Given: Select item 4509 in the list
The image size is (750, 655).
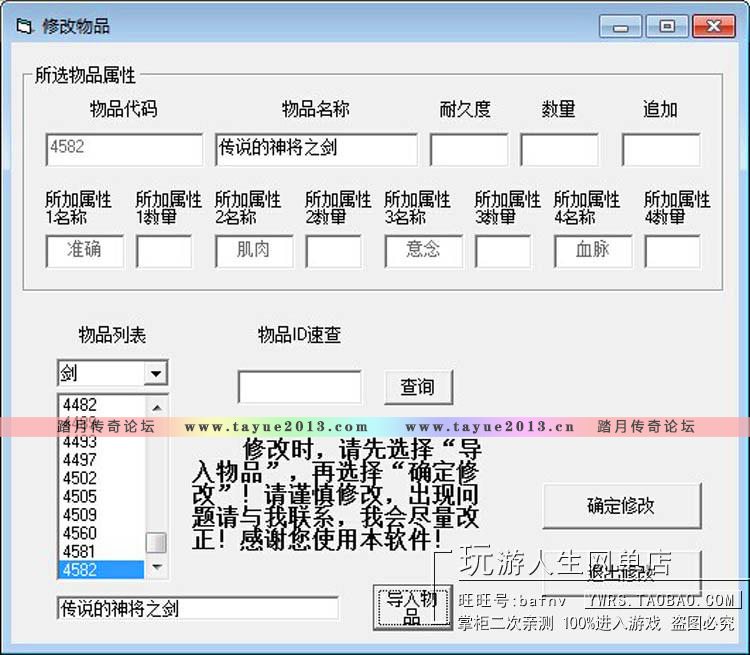Looking at the screenshot, I should coord(101,514).
